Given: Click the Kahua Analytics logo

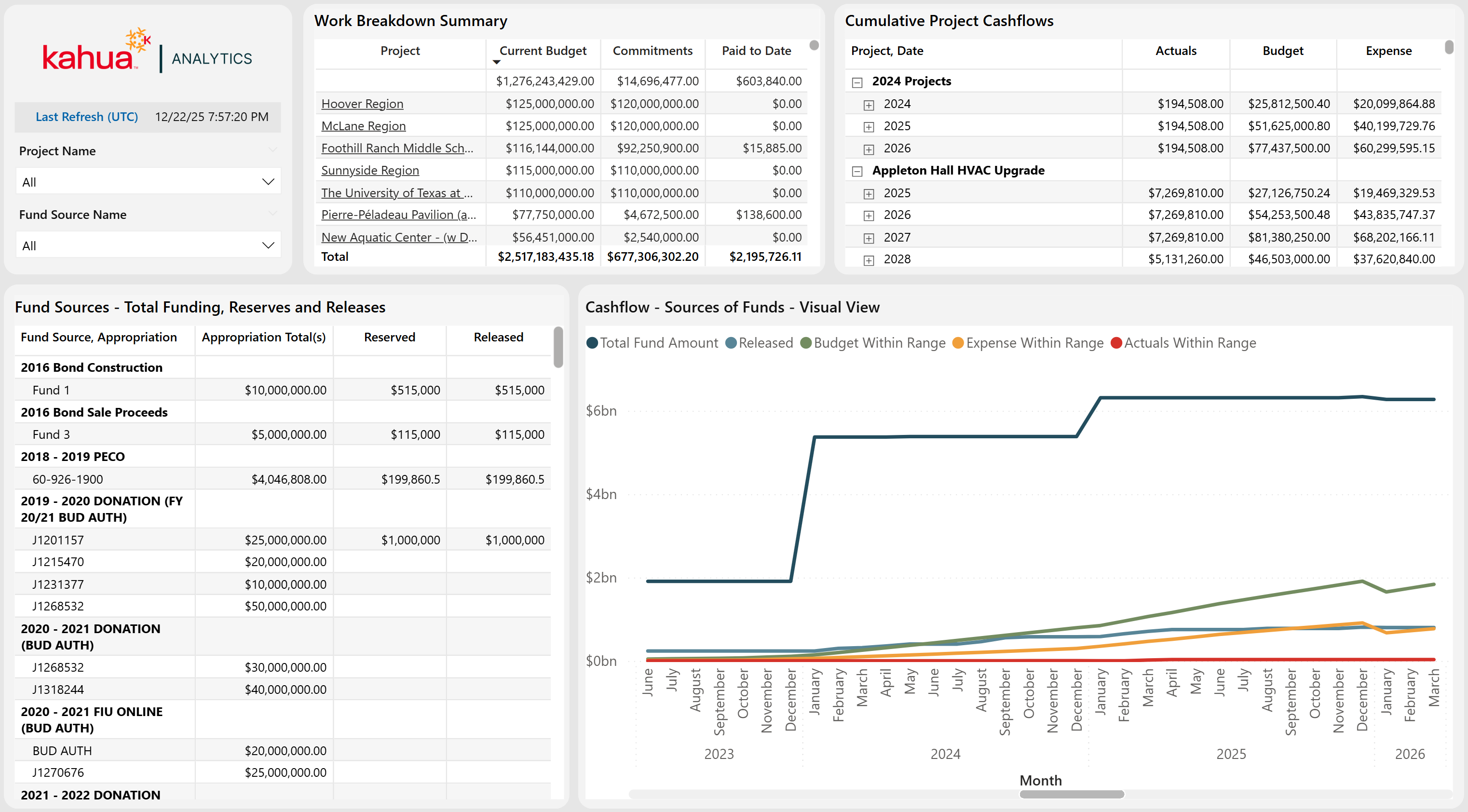Looking at the screenshot, I should pyautogui.click(x=147, y=51).
